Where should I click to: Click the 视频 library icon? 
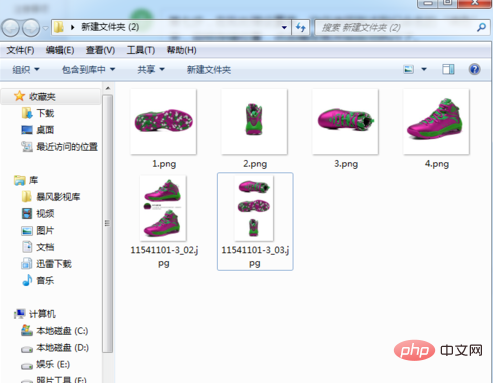tap(27, 213)
